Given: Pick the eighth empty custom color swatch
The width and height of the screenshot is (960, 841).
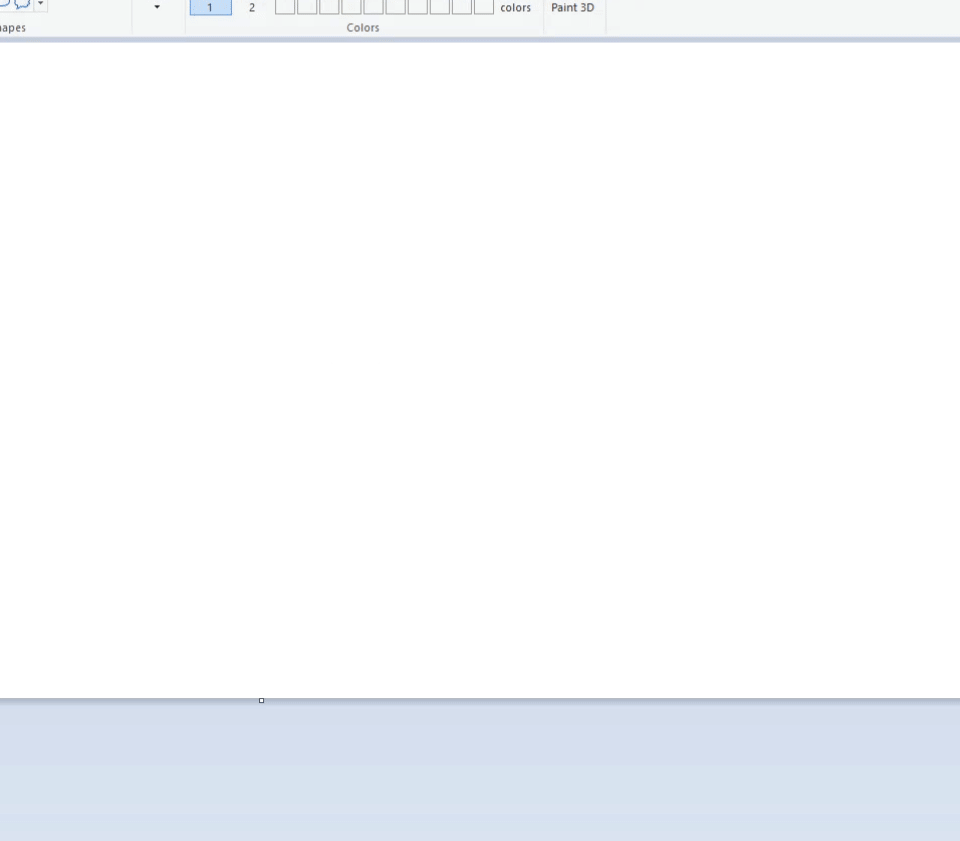Looking at the screenshot, I should [440, 6].
